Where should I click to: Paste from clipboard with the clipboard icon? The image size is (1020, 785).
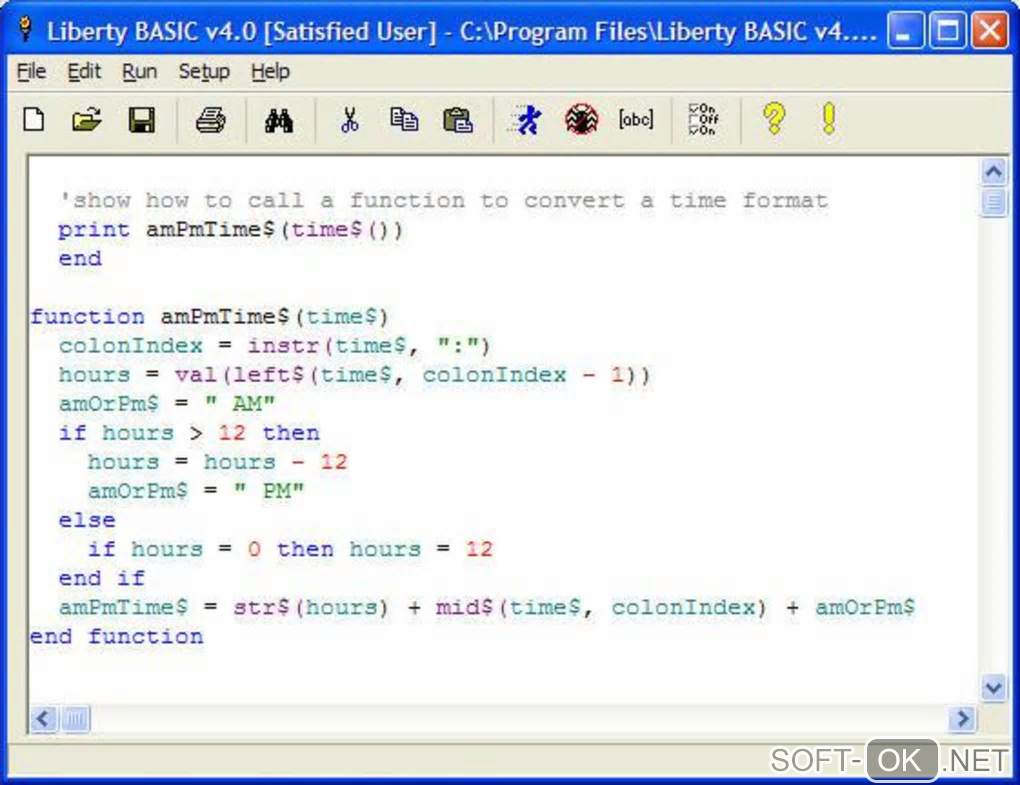click(x=457, y=120)
